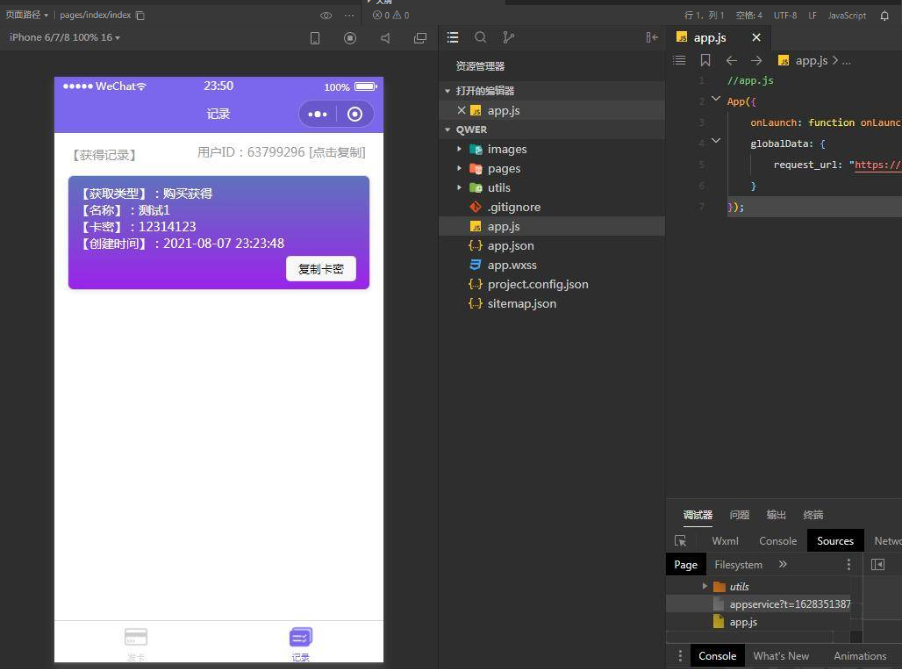Click the notification bell in the status bar
Viewport: 904px width, 669px height.
(884, 16)
